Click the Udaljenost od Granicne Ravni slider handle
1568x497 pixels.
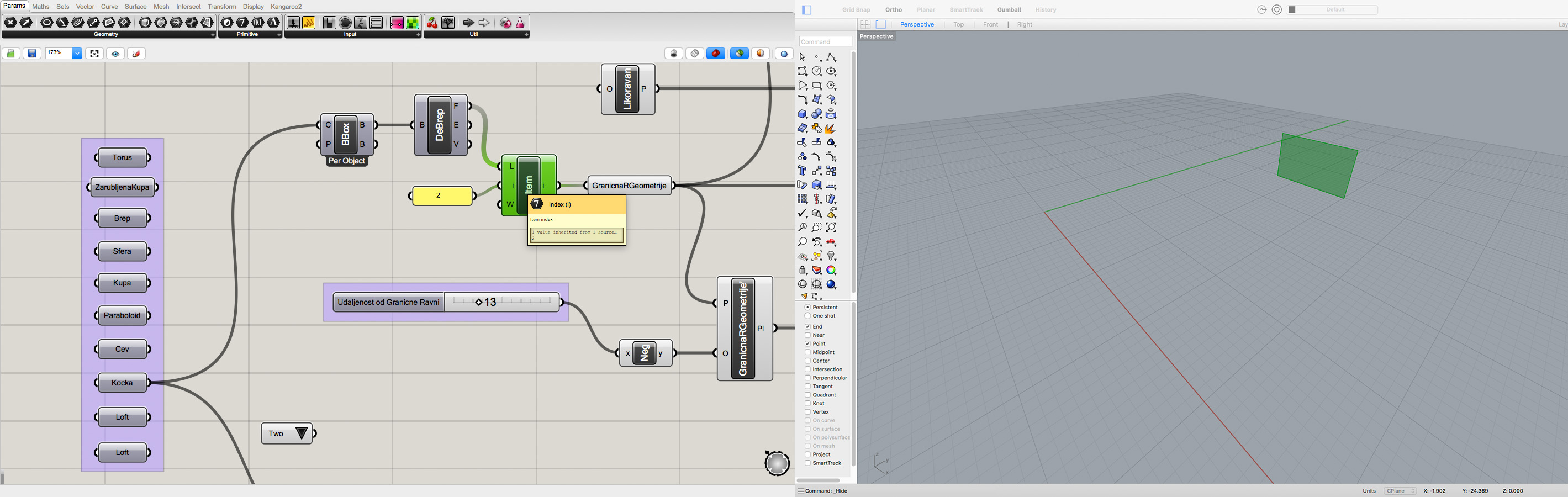point(479,302)
